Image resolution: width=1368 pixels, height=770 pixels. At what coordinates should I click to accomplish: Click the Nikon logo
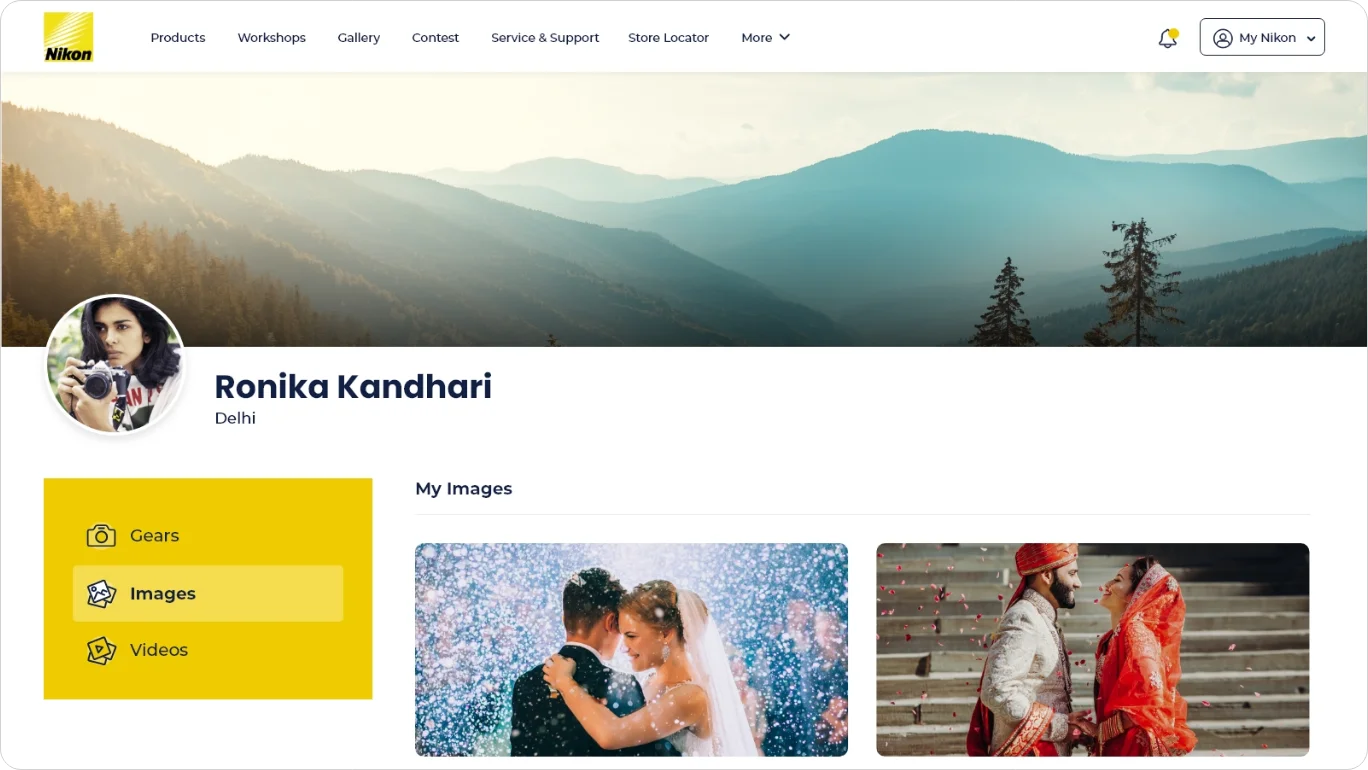(x=68, y=37)
